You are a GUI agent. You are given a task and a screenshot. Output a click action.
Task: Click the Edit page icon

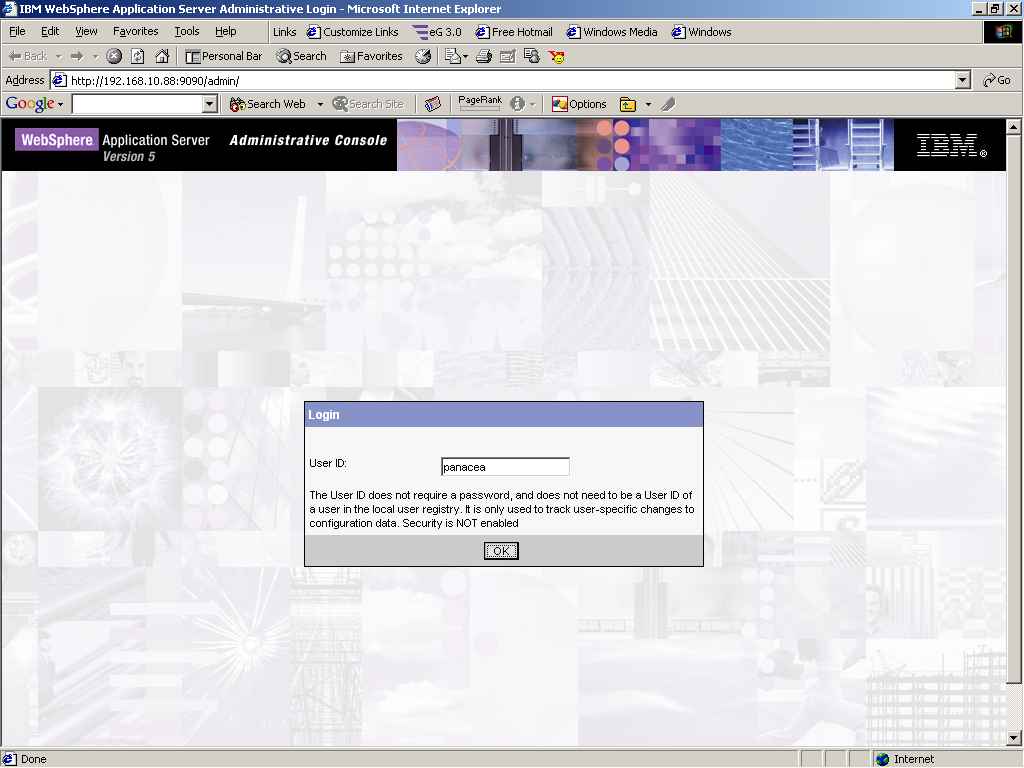coord(507,56)
